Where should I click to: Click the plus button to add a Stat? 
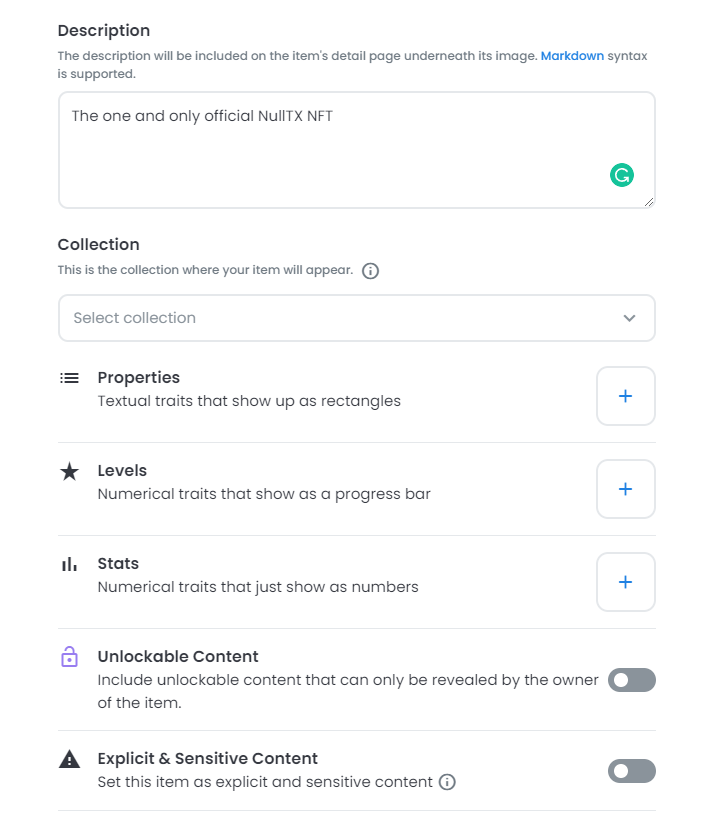pyautogui.click(x=625, y=582)
